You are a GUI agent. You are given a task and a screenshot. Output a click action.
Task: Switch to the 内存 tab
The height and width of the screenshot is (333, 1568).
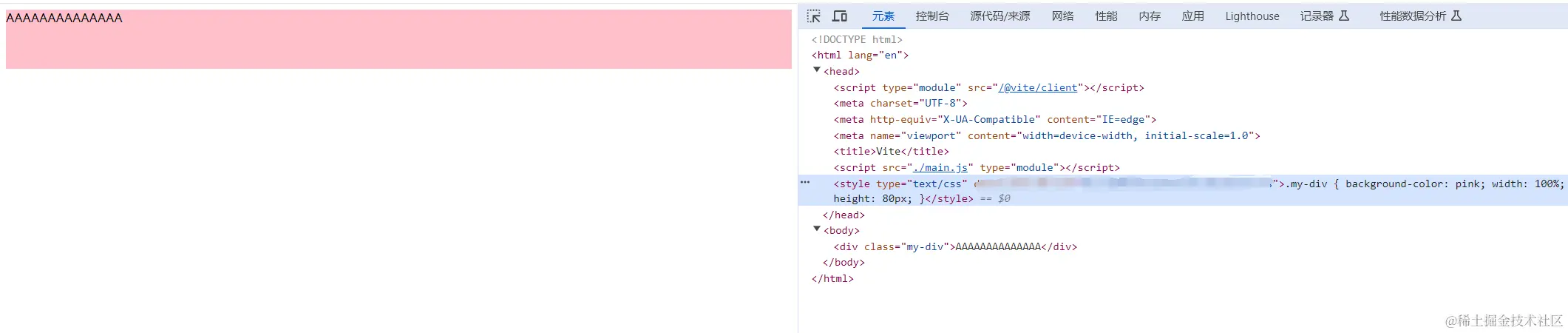pyautogui.click(x=1150, y=16)
